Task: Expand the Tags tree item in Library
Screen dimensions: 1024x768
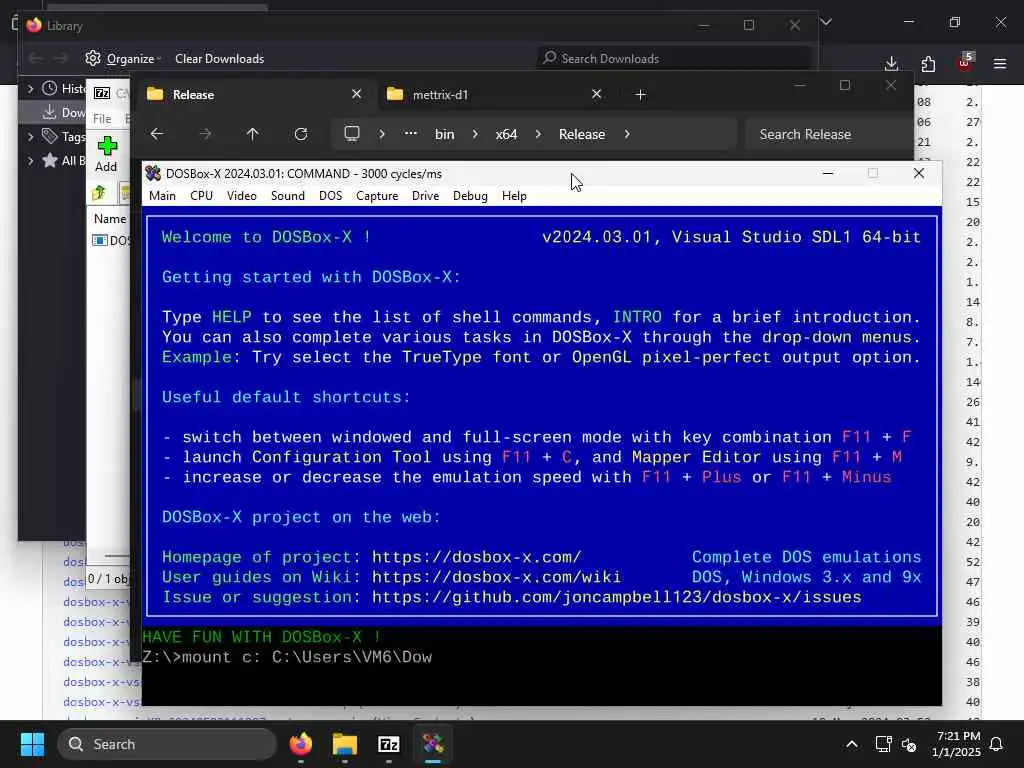Action: click(30, 136)
